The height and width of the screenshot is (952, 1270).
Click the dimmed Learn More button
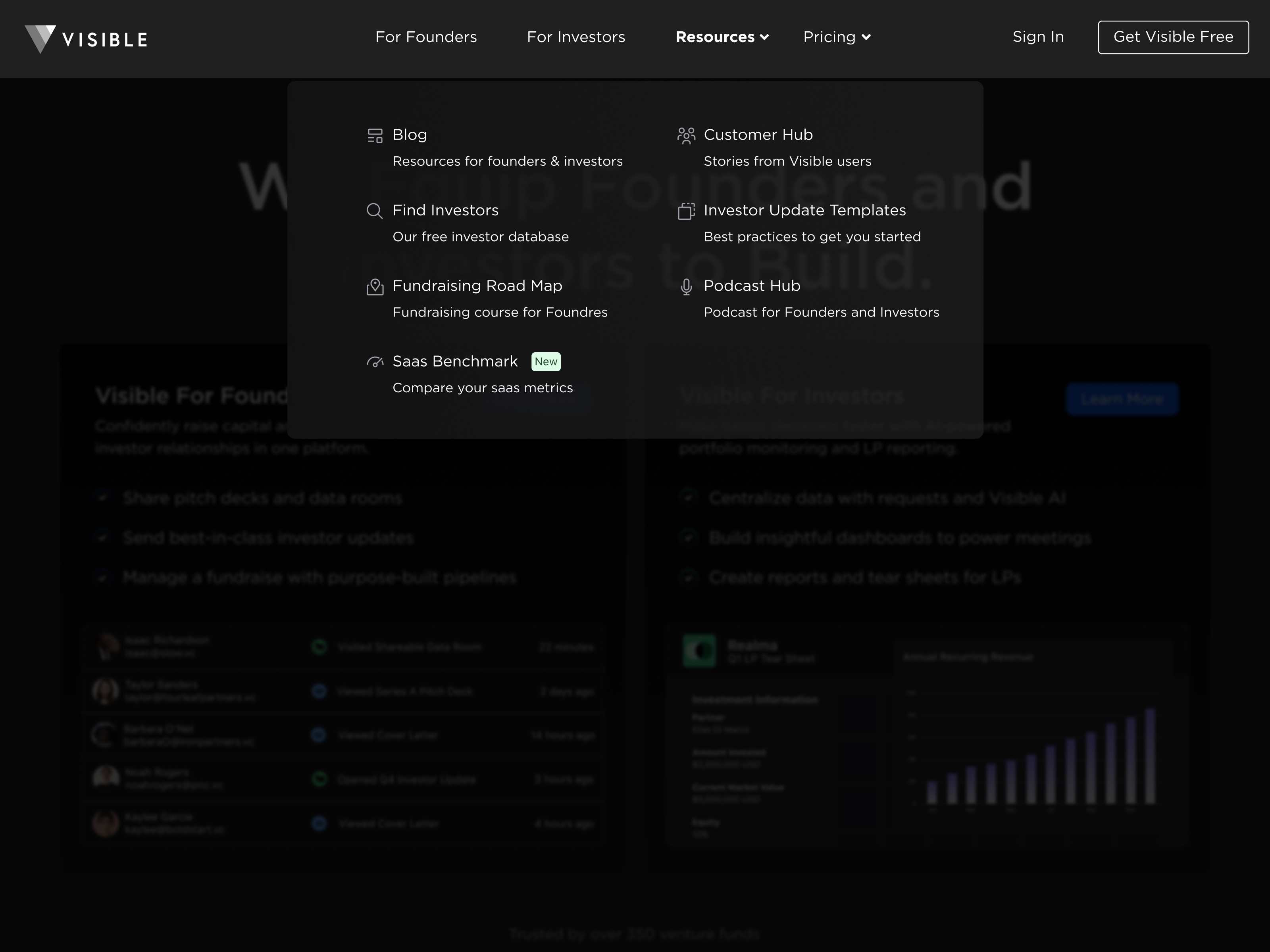coord(1122,399)
